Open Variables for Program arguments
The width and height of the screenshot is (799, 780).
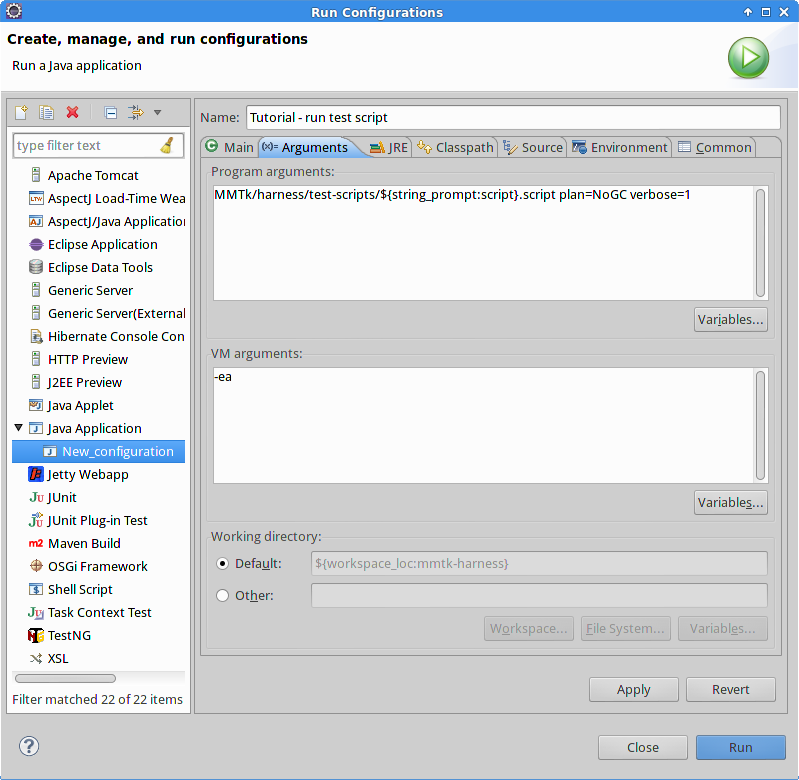[731, 319]
